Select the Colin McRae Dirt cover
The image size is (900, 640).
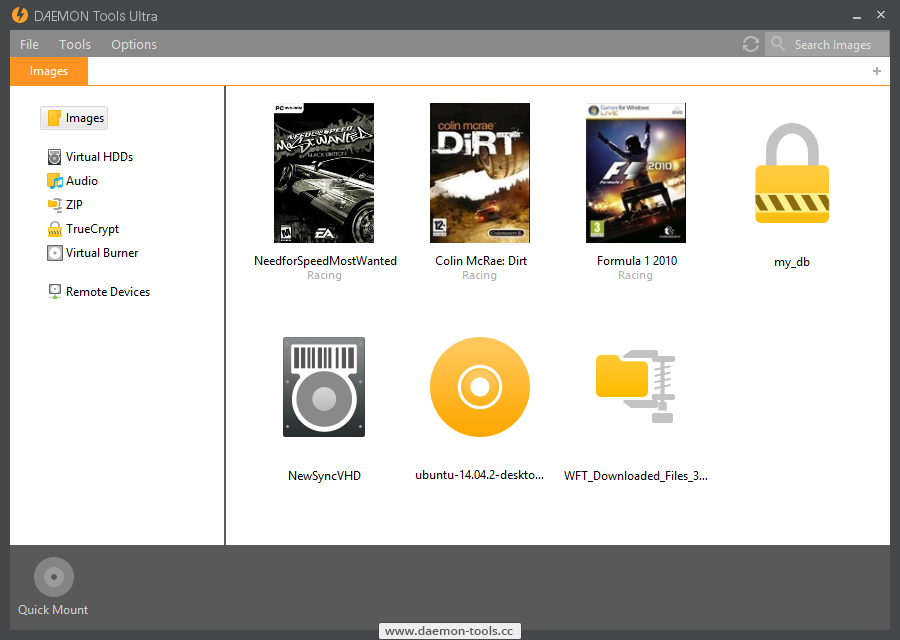pos(480,173)
